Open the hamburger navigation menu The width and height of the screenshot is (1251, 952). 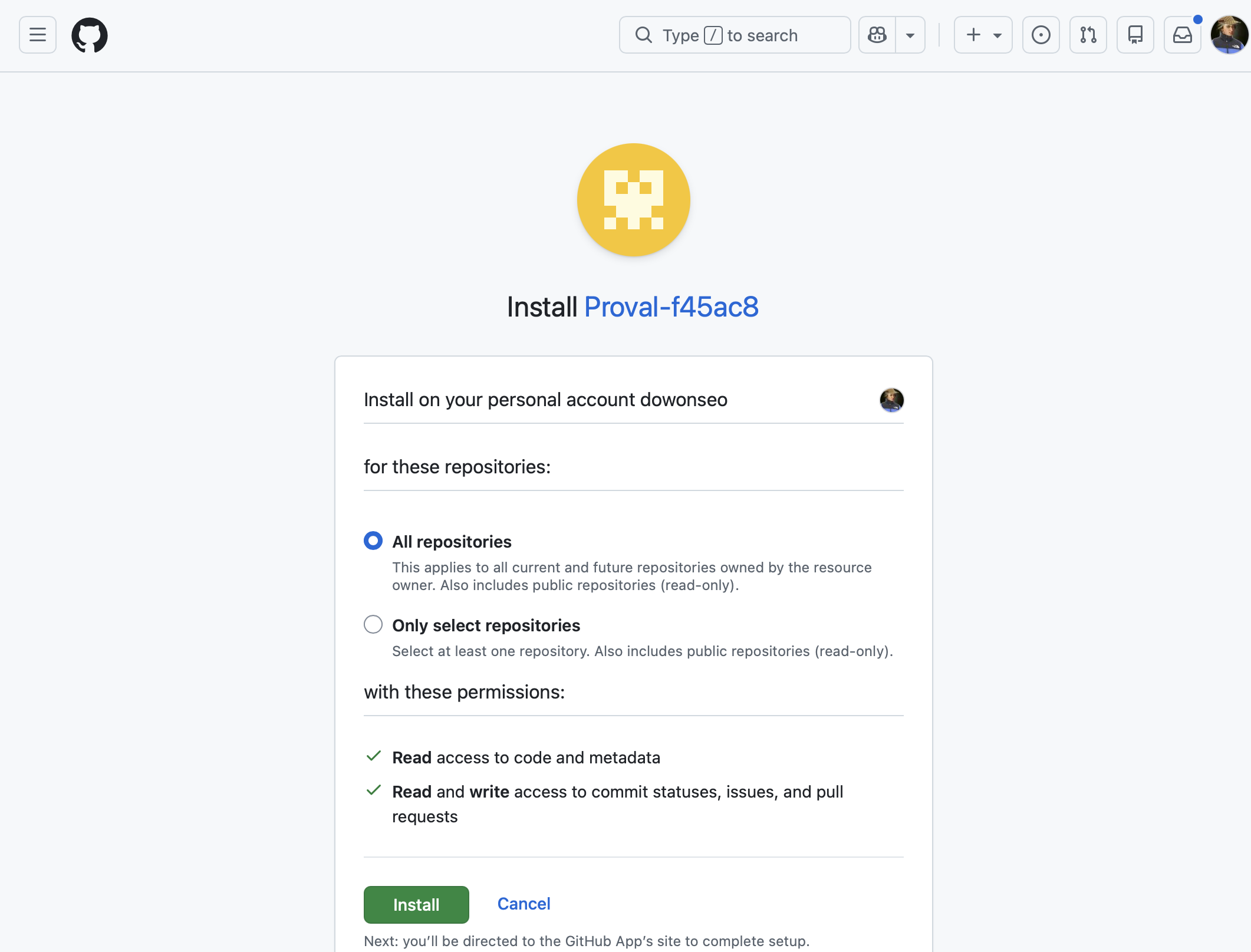point(38,35)
